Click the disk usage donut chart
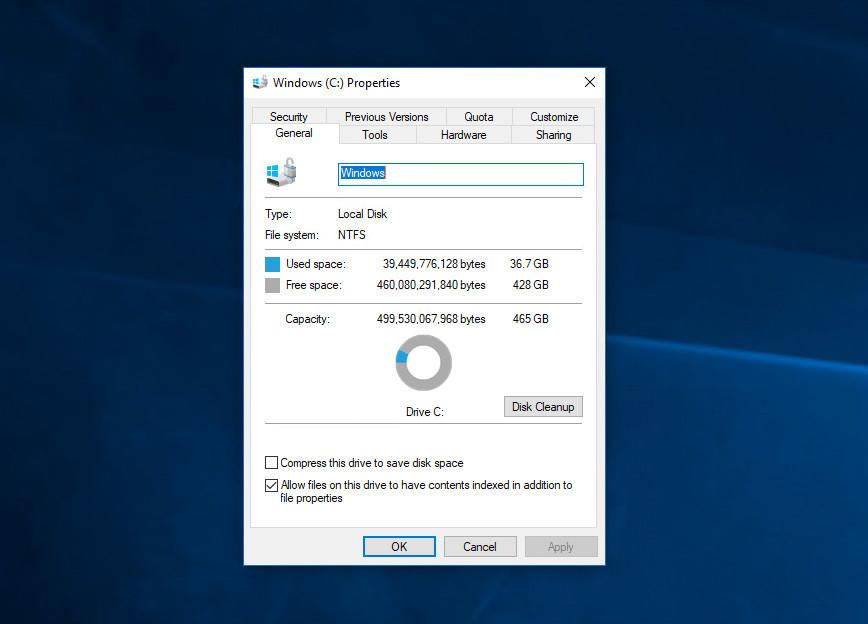Screen dimensions: 868x624 [x=423, y=363]
